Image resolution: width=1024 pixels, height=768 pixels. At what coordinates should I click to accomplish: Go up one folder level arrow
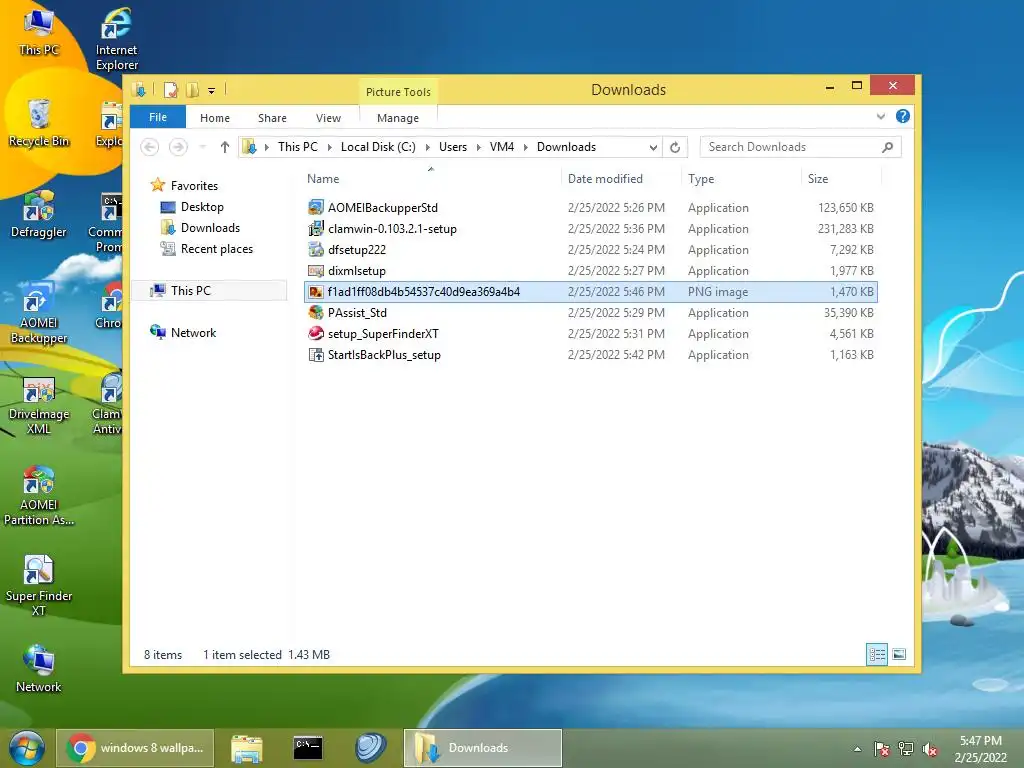225,147
